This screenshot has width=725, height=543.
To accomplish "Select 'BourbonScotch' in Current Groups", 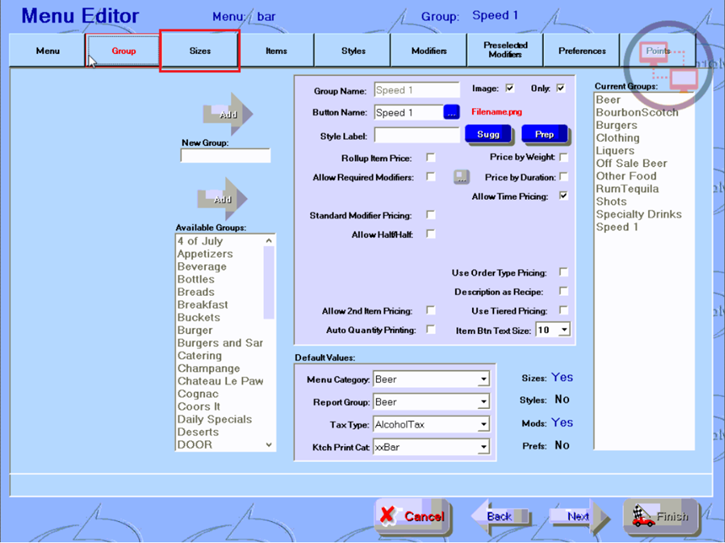I will (x=644, y=112).
